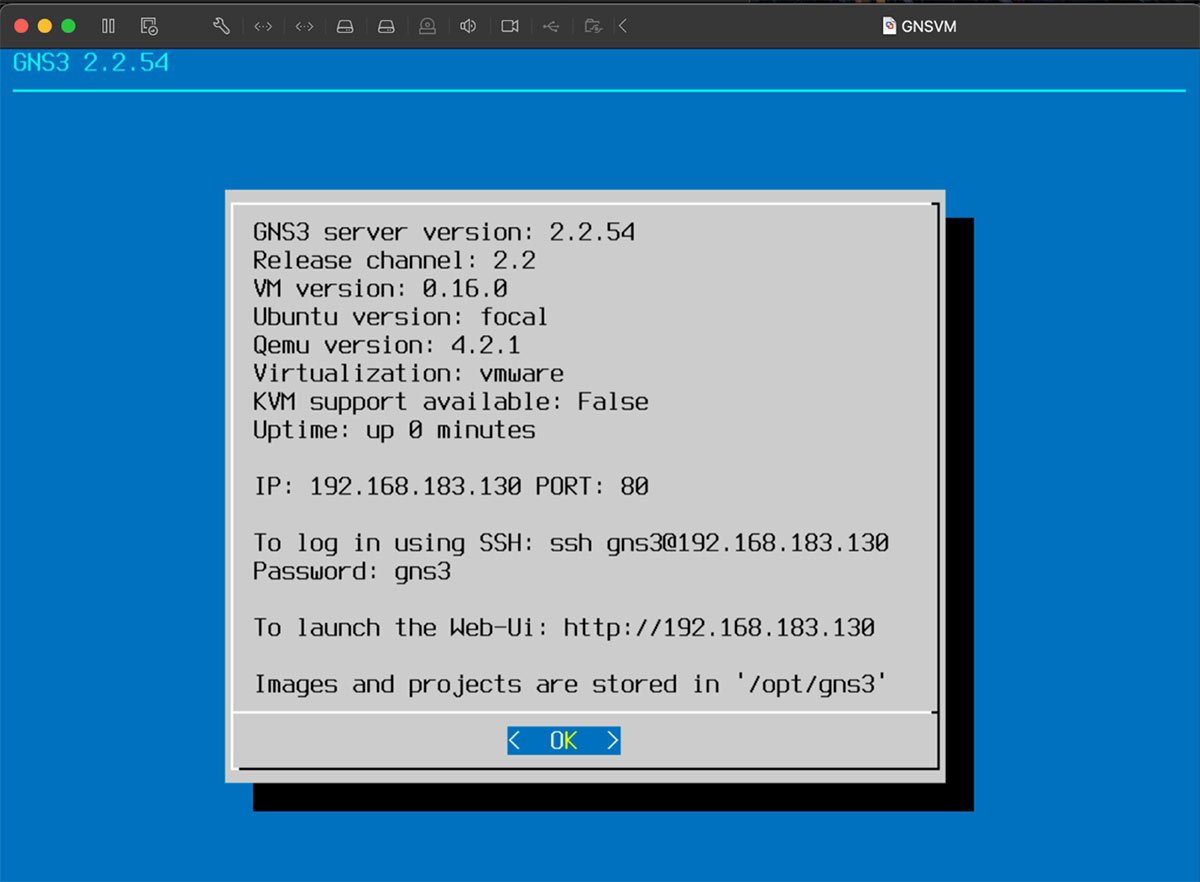The image size is (1200, 882).
Task: Pause the virtual machine
Action: (x=108, y=26)
